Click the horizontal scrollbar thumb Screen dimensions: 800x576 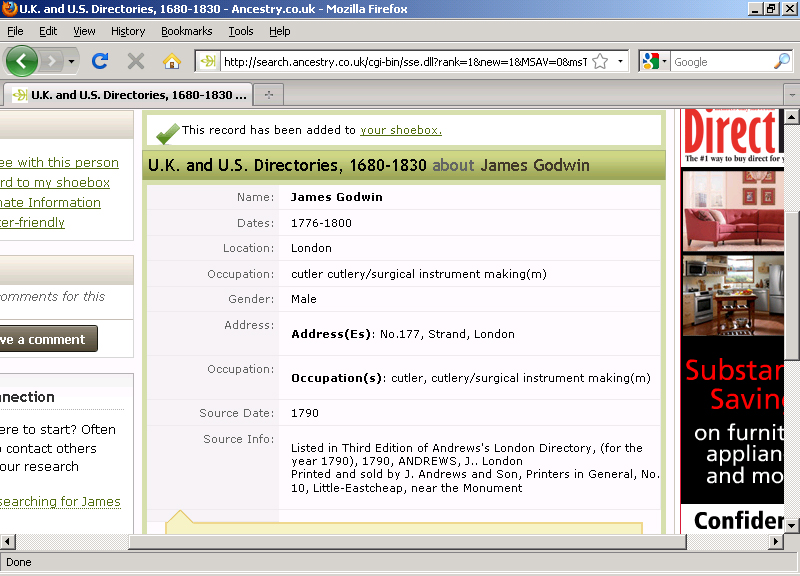pyautogui.click(x=407, y=541)
